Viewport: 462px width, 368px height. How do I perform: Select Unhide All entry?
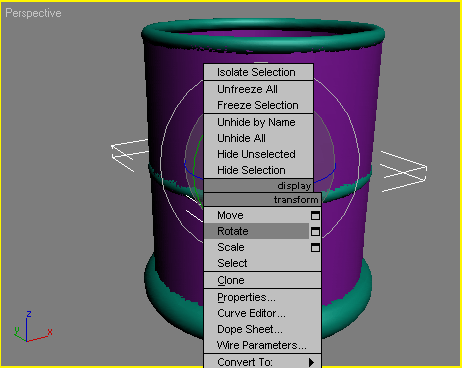[x=259, y=138]
